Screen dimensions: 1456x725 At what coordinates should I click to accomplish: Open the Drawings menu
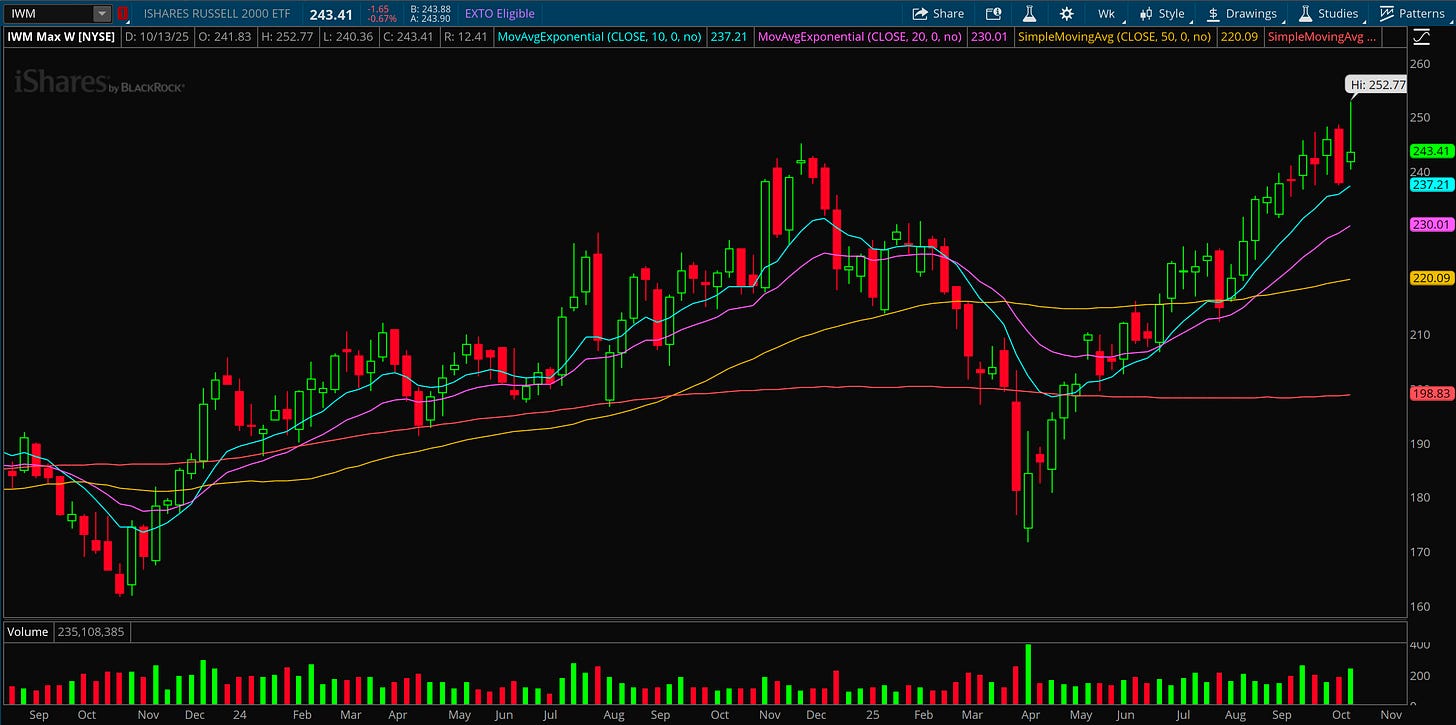[1241, 14]
